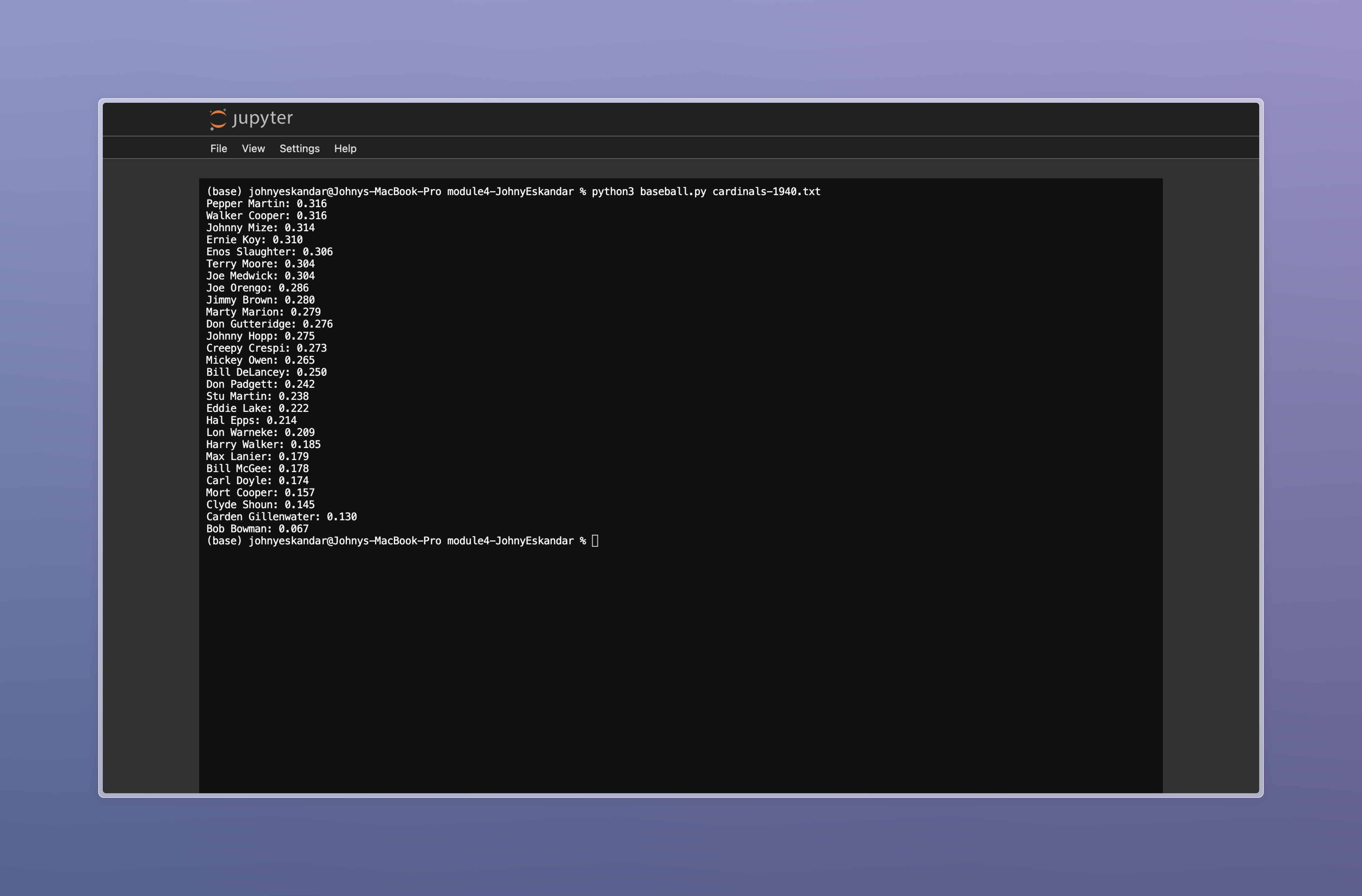Screen dimensions: 1362x896
Task: Click the Enos Slaughter: 0.306 line
Action: point(269,252)
